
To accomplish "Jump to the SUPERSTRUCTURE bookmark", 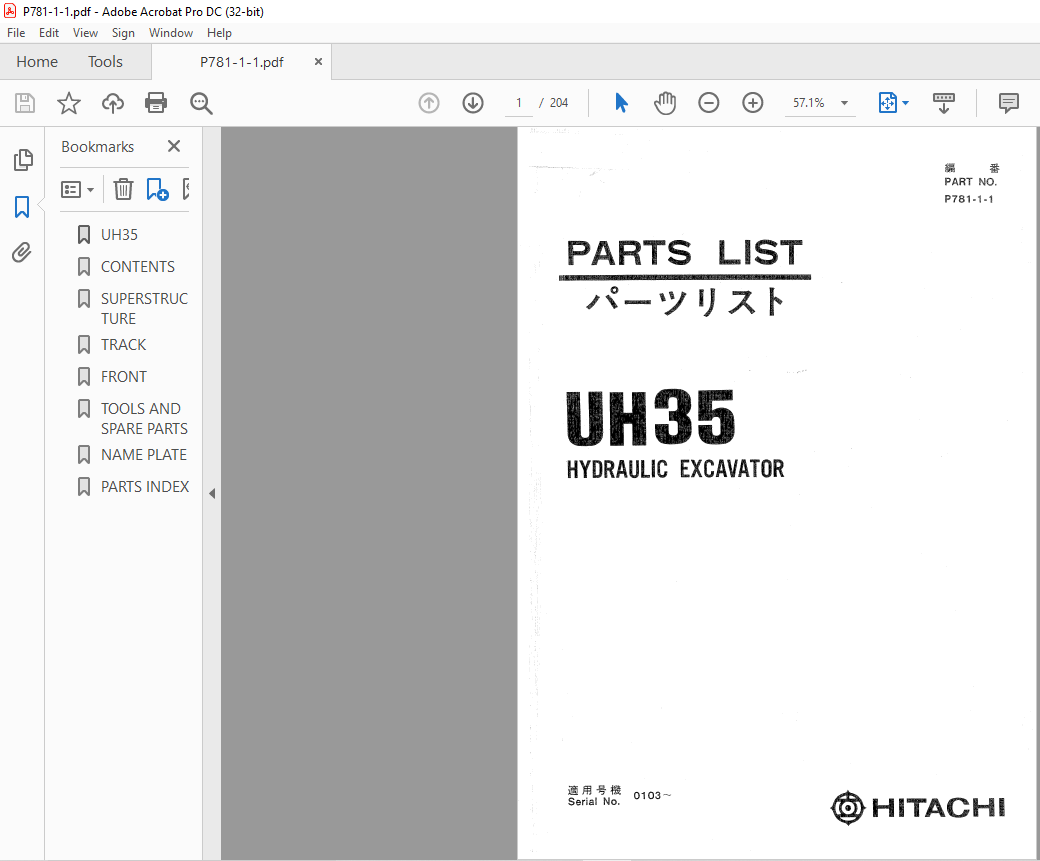I will point(145,308).
